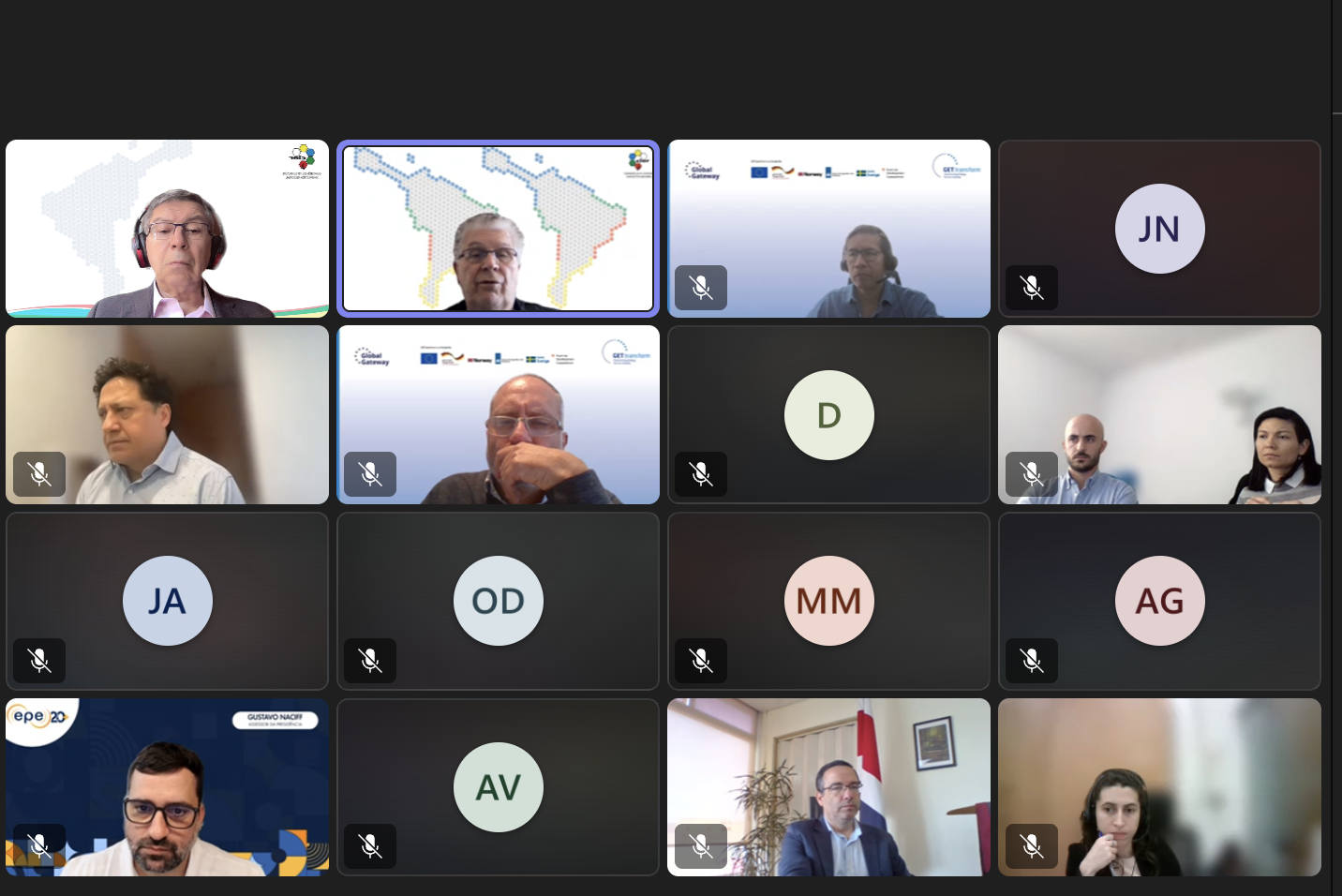This screenshot has width=1342, height=896.
Task: Select video of woman with blurred background
Action: tap(1159, 787)
